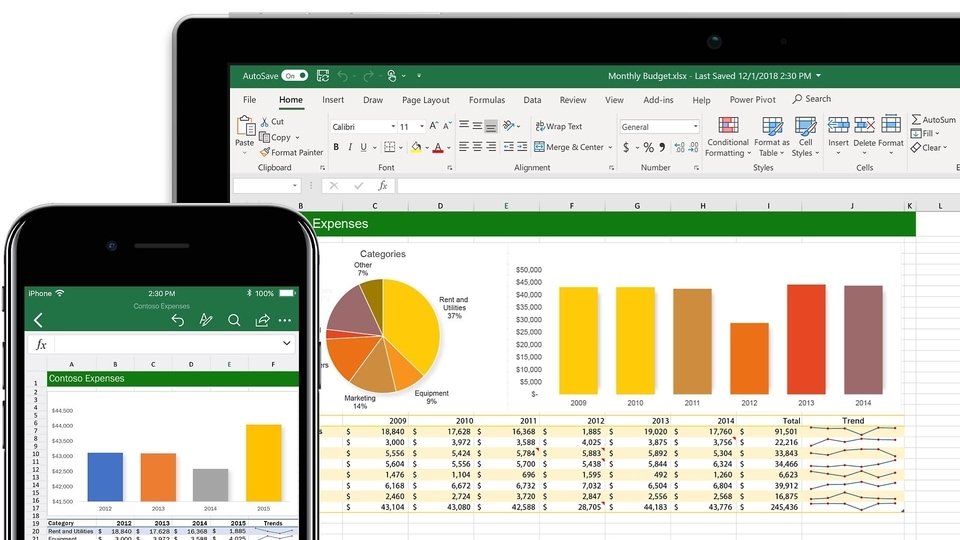
Task: Click the Name Box field
Action: tap(267, 186)
